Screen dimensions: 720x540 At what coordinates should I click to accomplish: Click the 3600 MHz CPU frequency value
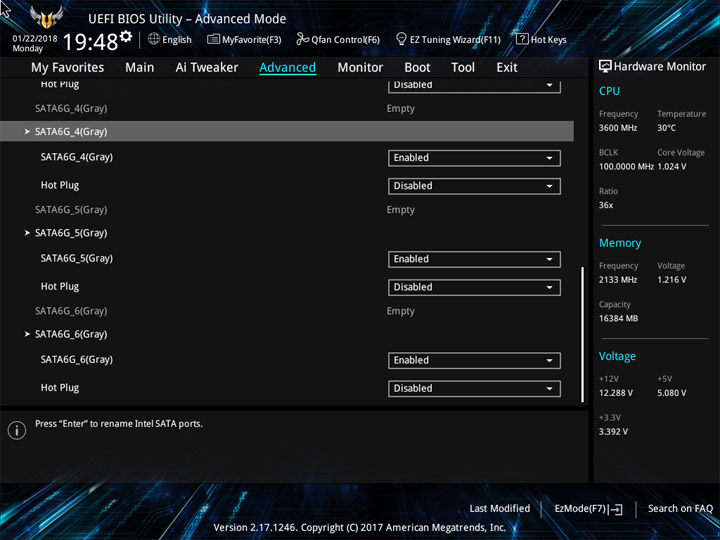618,128
